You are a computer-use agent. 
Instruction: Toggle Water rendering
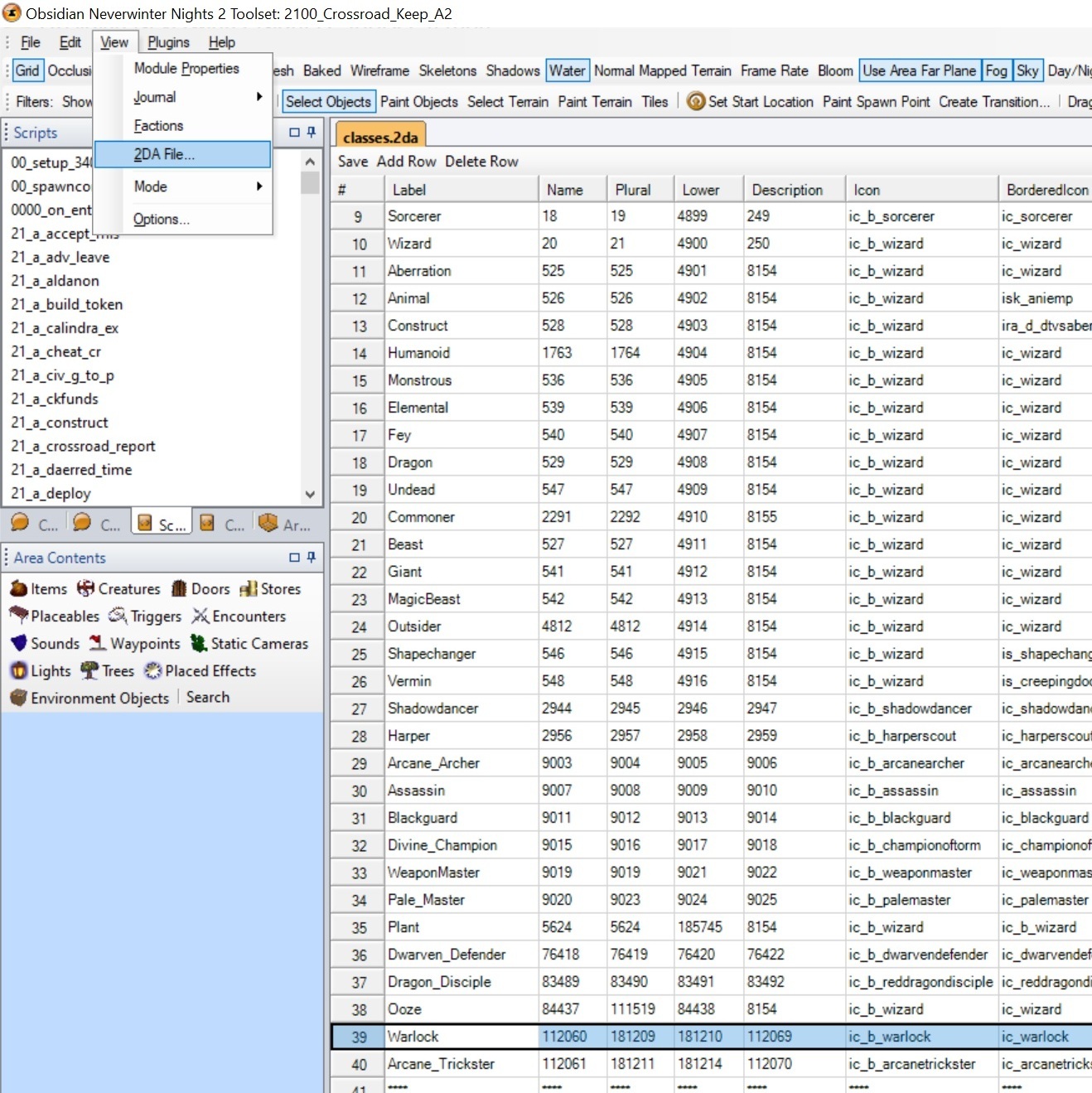coord(567,70)
